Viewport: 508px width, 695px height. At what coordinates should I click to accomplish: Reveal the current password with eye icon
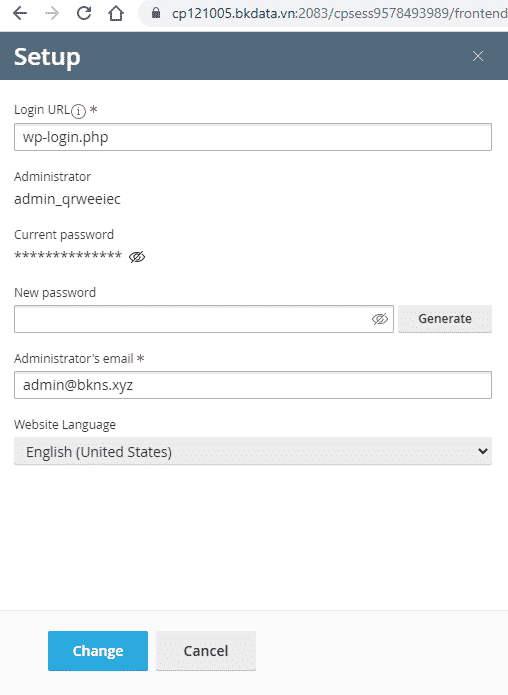click(x=137, y=257)
